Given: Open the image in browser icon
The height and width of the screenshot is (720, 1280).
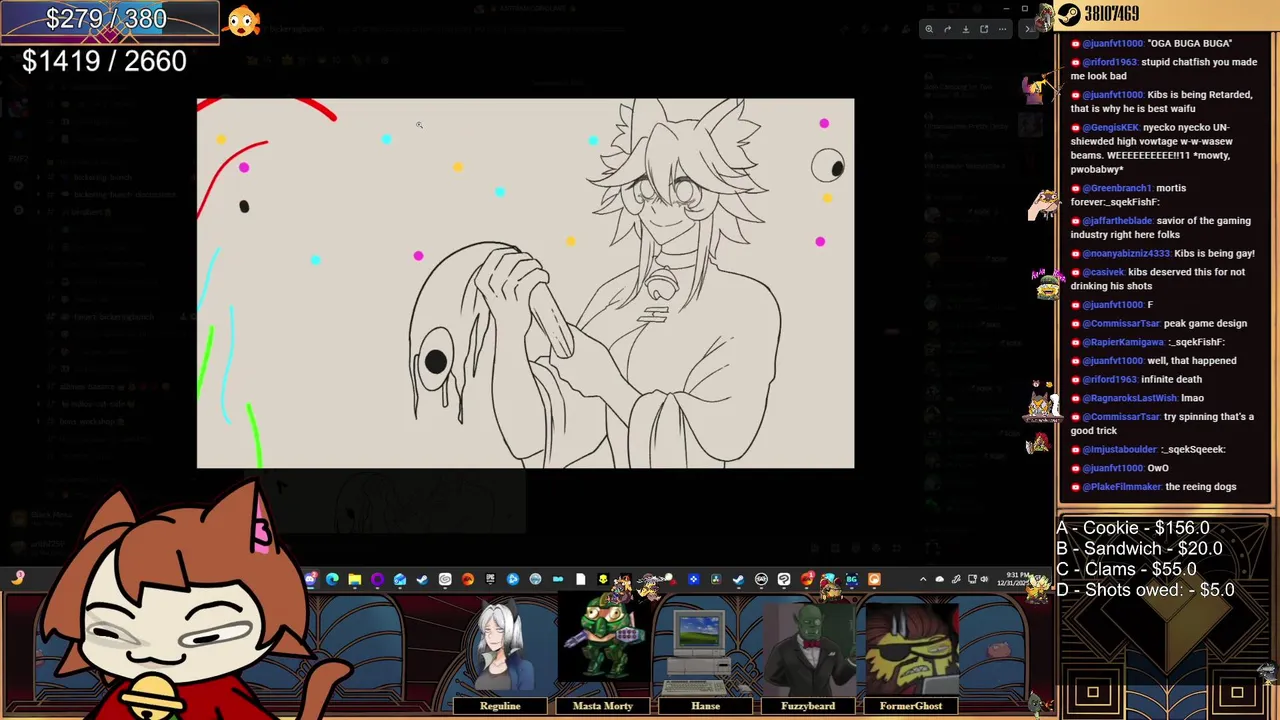Looking at the screenshot, I should click(984, 29).
